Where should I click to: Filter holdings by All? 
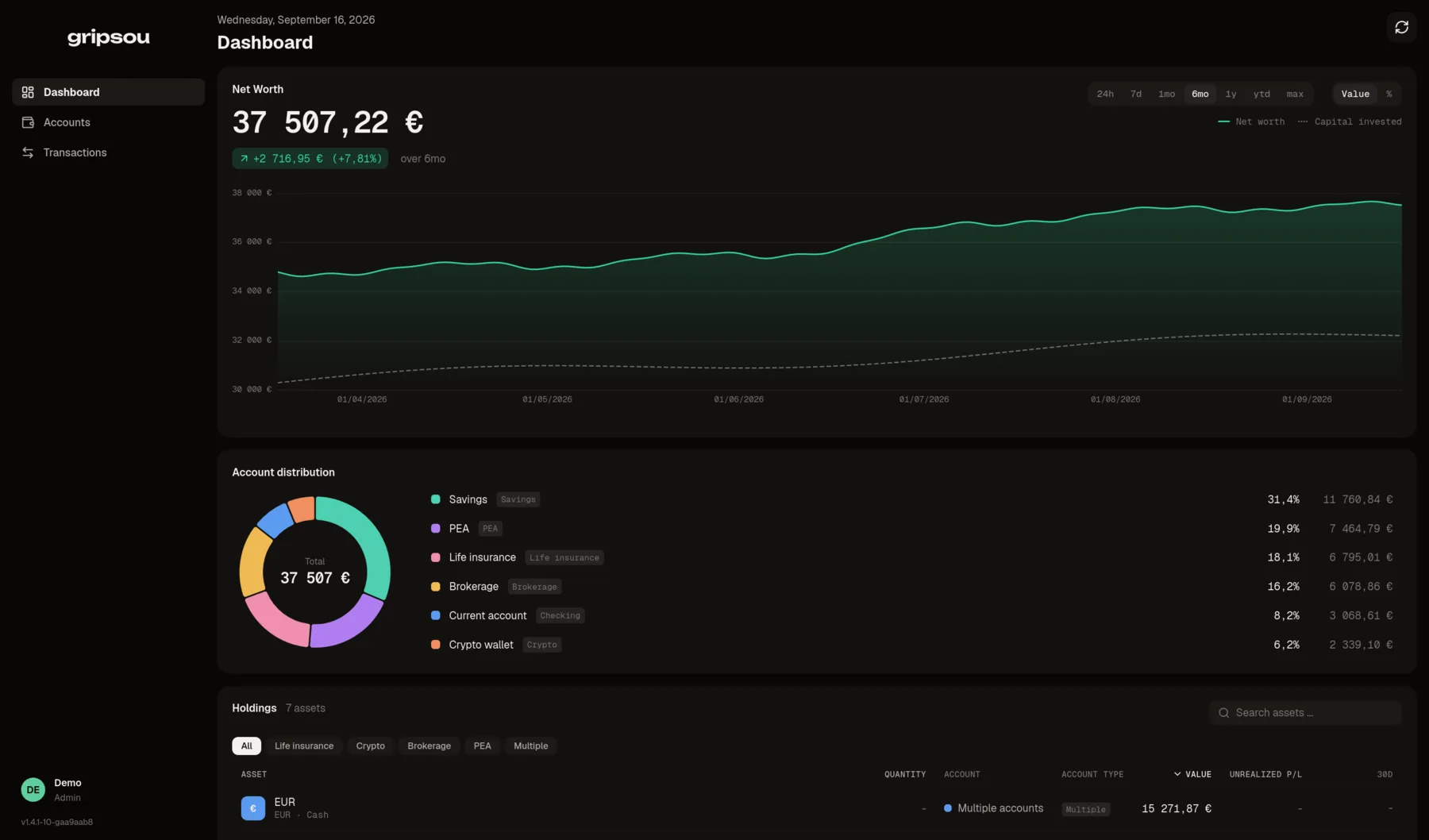coord(246,746)
